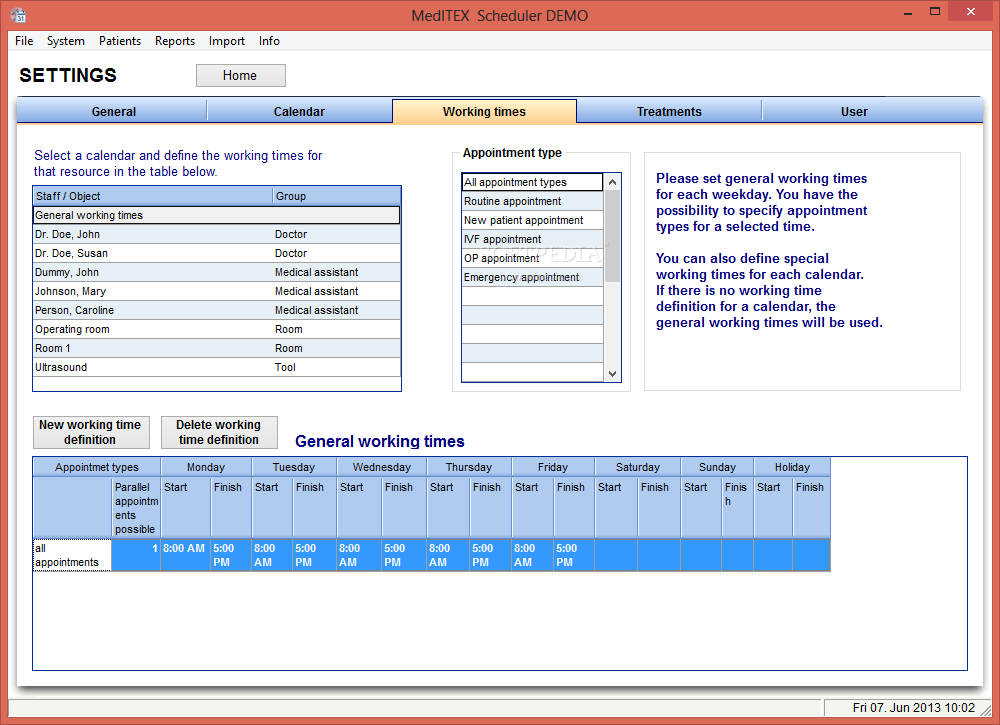
Task: Click Friday finish 5:00 PM cell
Action: coord(574,555)
